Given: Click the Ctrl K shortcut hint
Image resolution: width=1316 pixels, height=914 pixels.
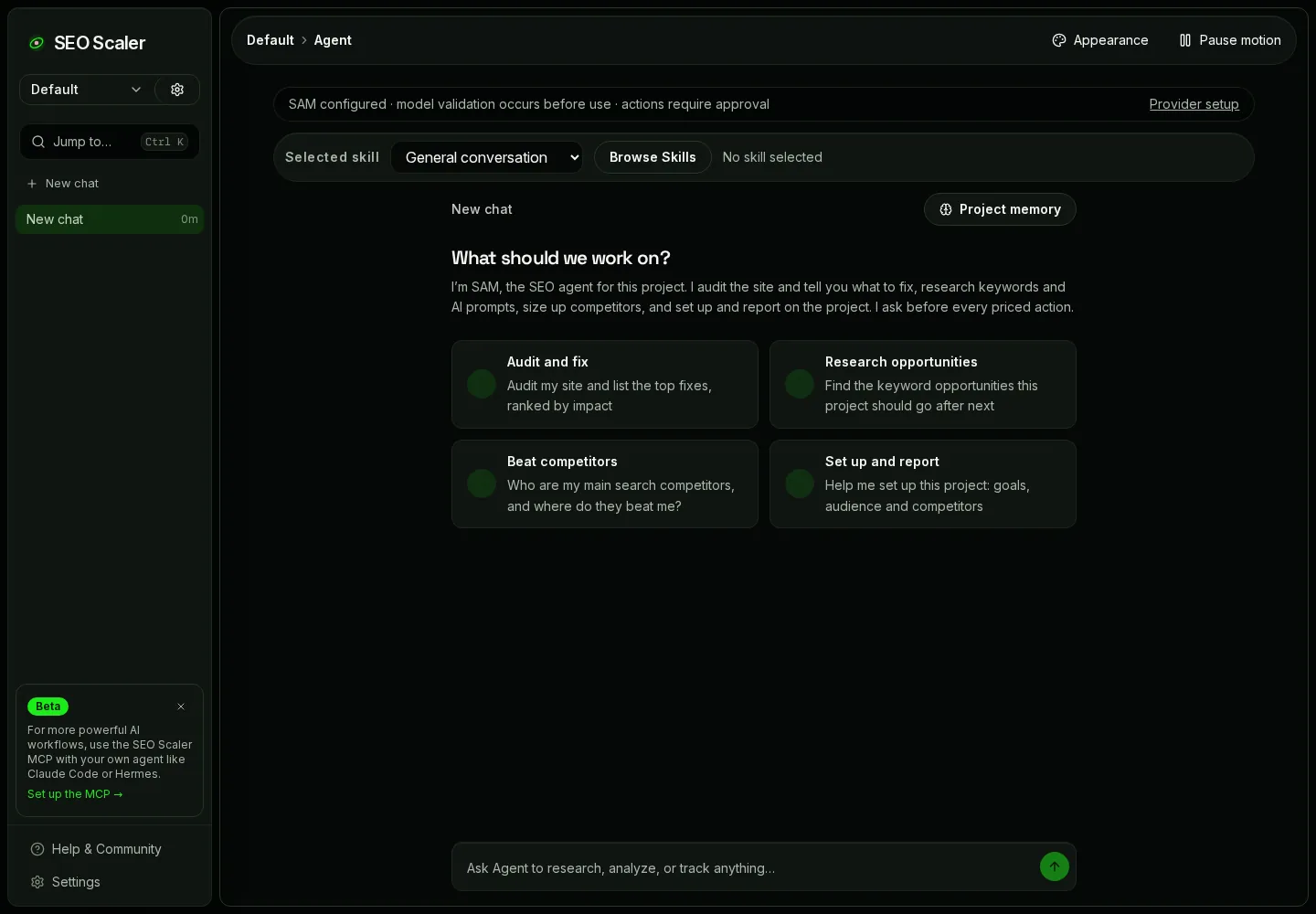Looking at the screenshot, I should [x=164, y=142].
